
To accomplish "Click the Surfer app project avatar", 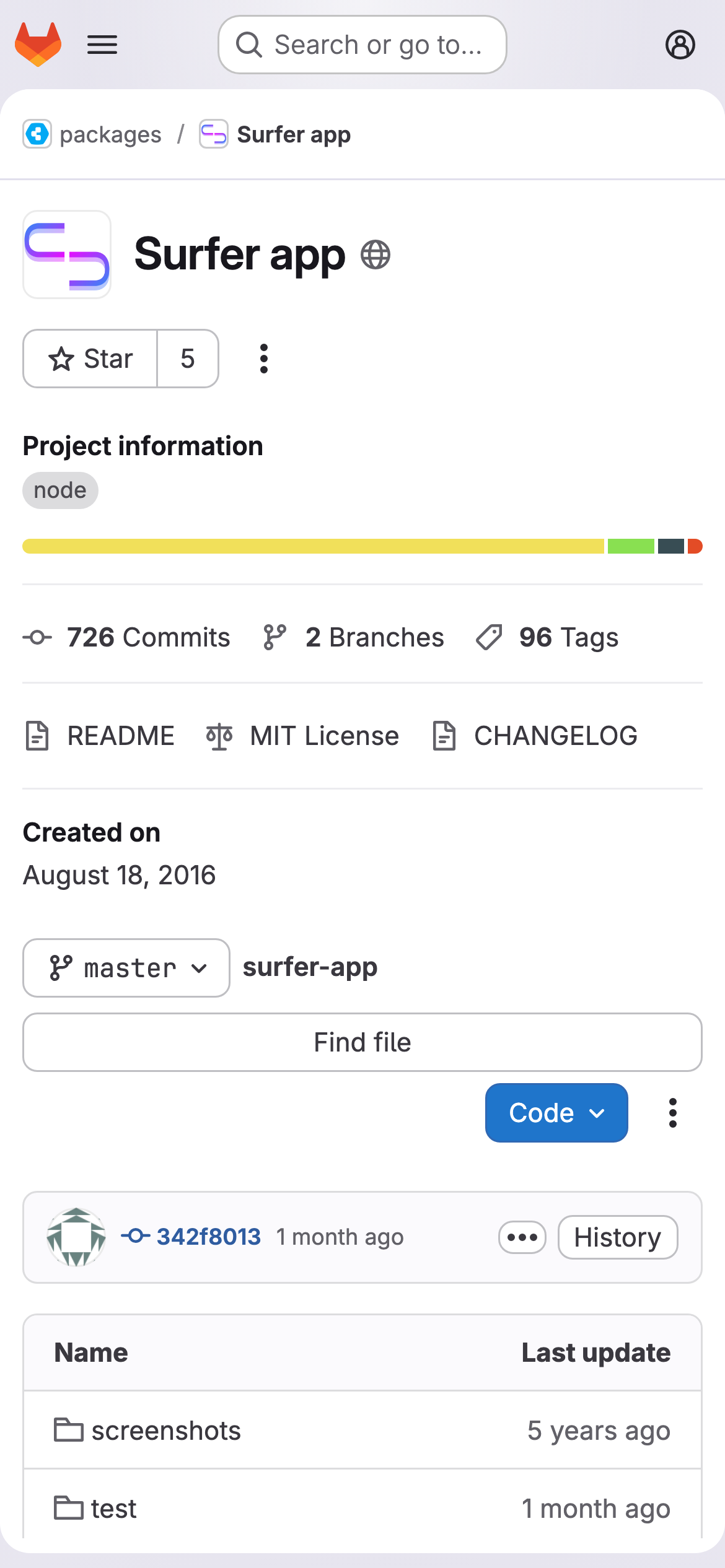I will pyautogui.click(x=67, y=255).
